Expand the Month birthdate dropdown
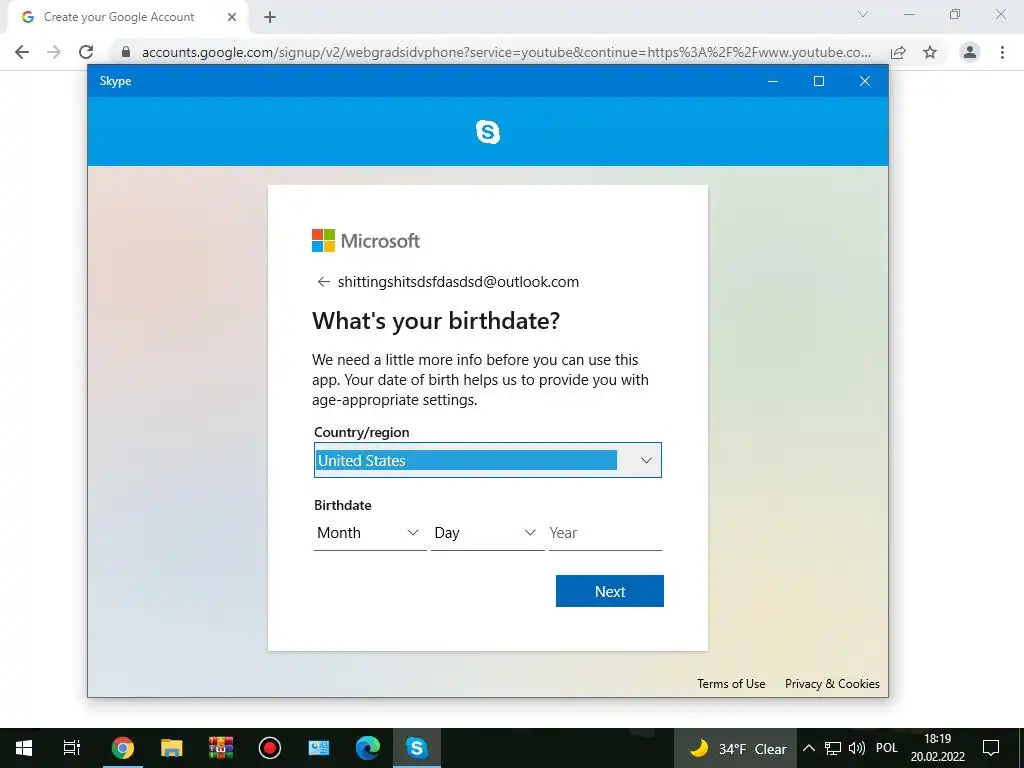 (370, 533)
